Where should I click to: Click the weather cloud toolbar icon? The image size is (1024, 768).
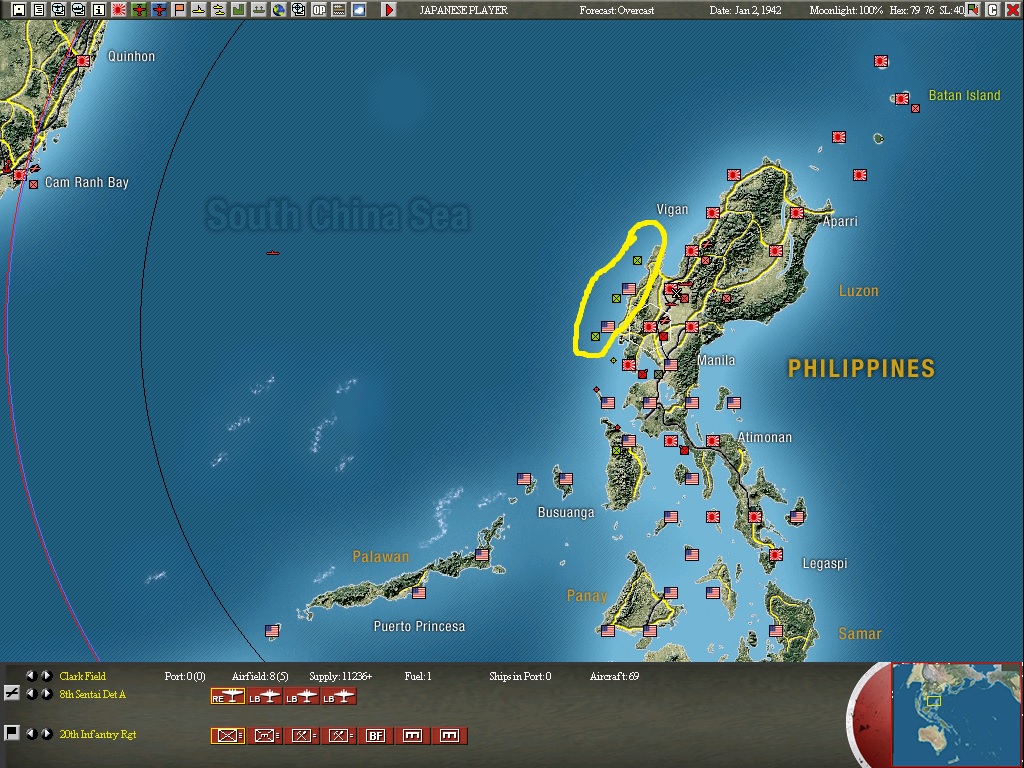coord(359,8)
